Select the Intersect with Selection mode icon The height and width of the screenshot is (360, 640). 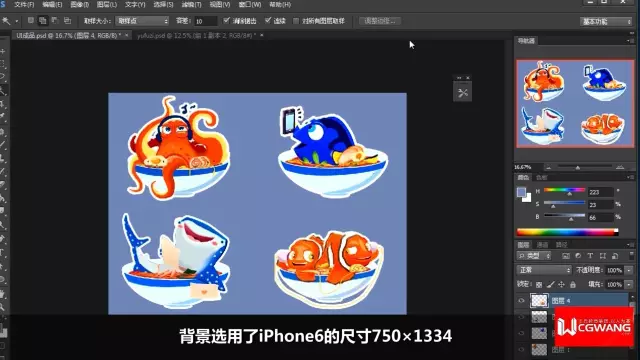pyautogui.click(x=67, y=20)
